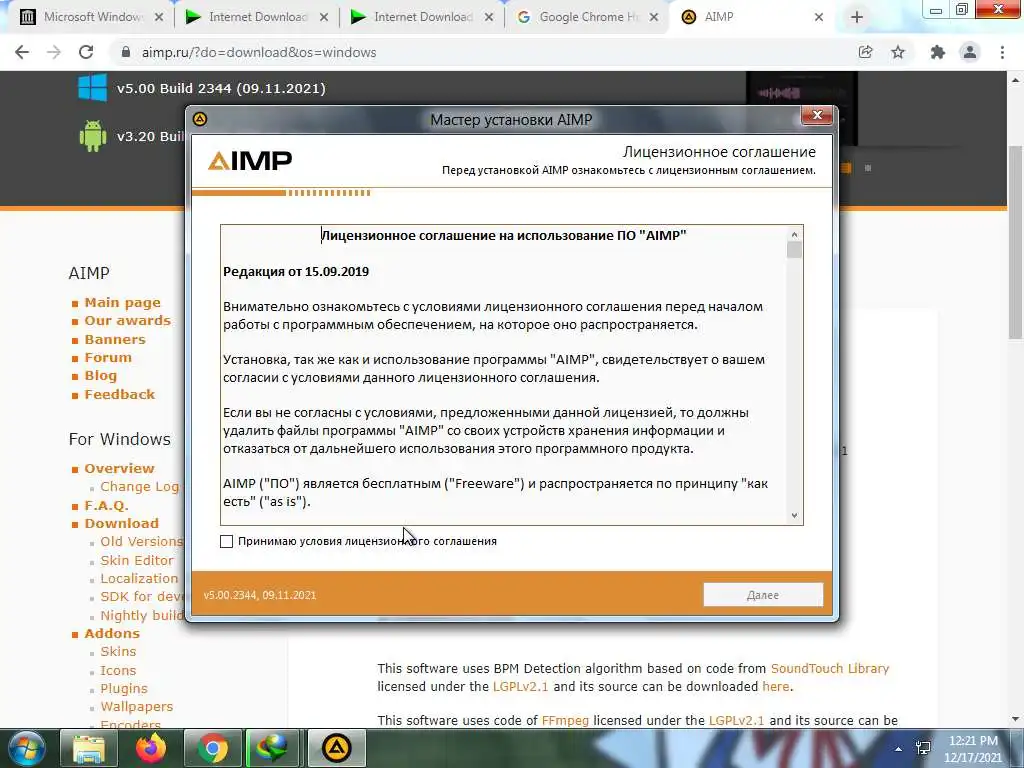Bookmark this page with star icon
1024x768 pixels.
click(x=898, y=52)
